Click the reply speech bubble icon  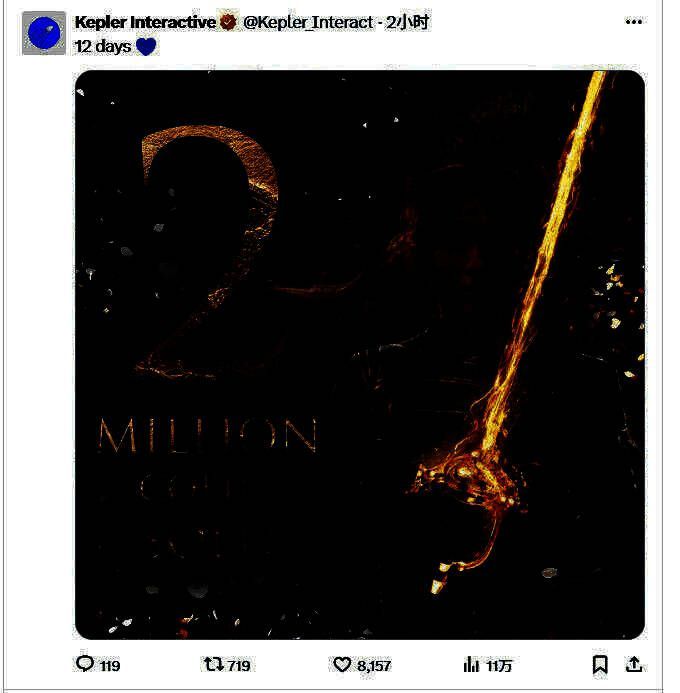[x=85, y=664]
